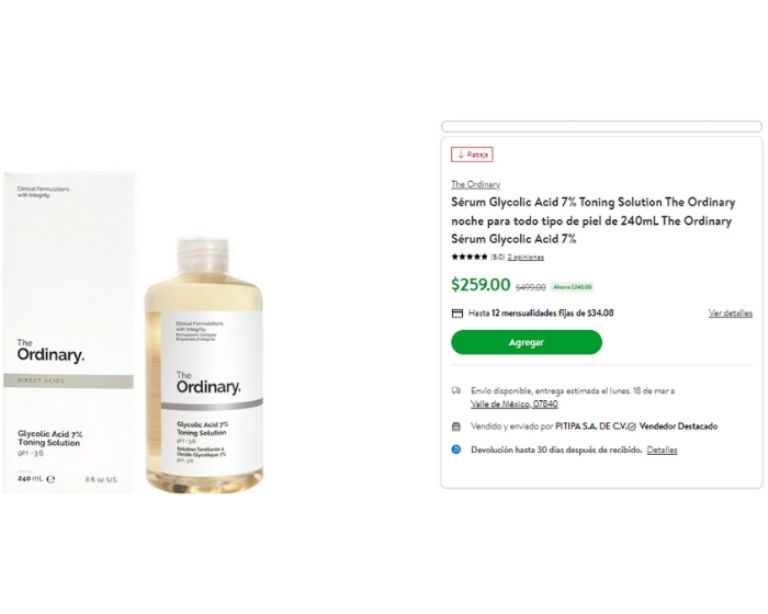Click the Sérum Glycolic Acid product title
Image resolution: width=768 pixels, height=614 pixels.
(593, 221)
